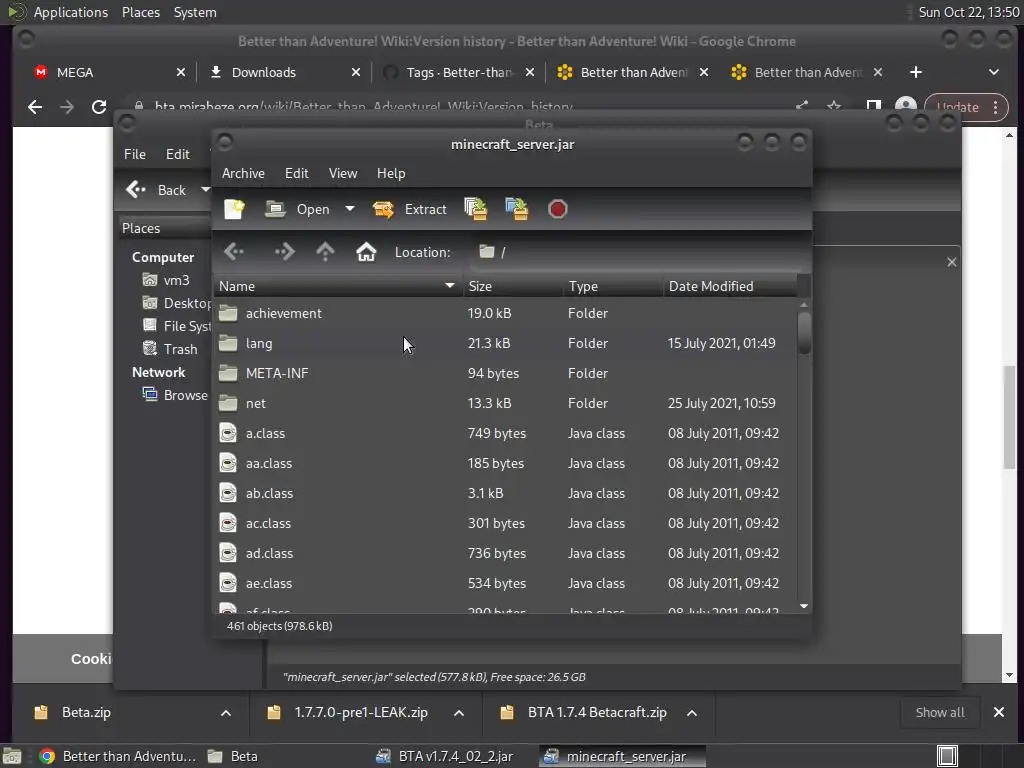Open Trash in Places sidebar

pos(170,349)
